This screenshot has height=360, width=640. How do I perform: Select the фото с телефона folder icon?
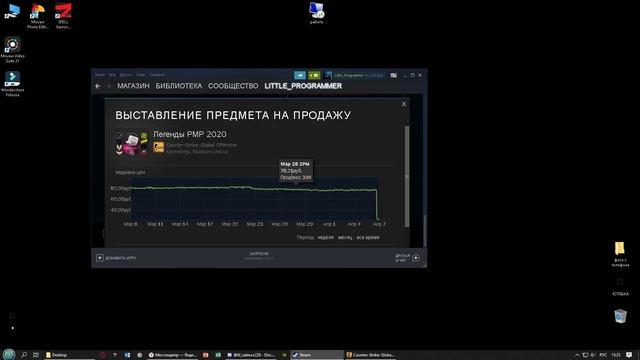tap(620, 254)
